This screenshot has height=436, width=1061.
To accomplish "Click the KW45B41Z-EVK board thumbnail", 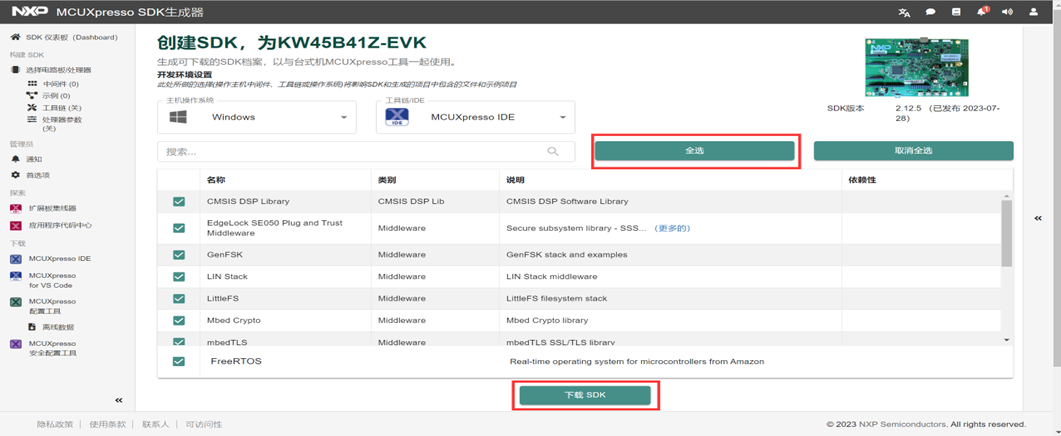I will (x=917, y=67).
